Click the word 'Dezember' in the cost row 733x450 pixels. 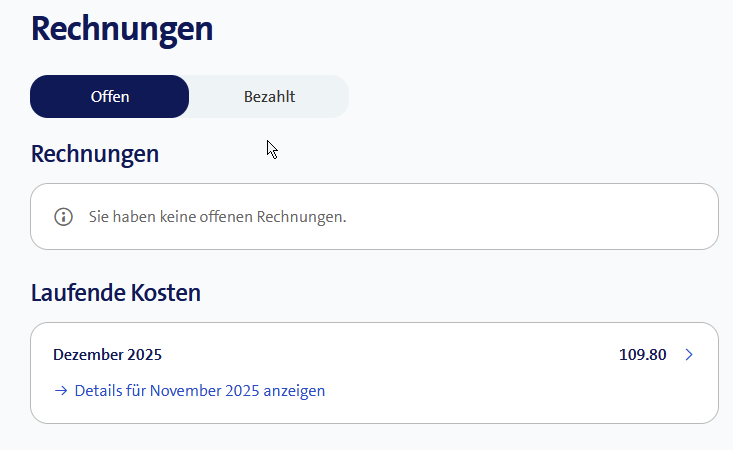pos(87,355)
